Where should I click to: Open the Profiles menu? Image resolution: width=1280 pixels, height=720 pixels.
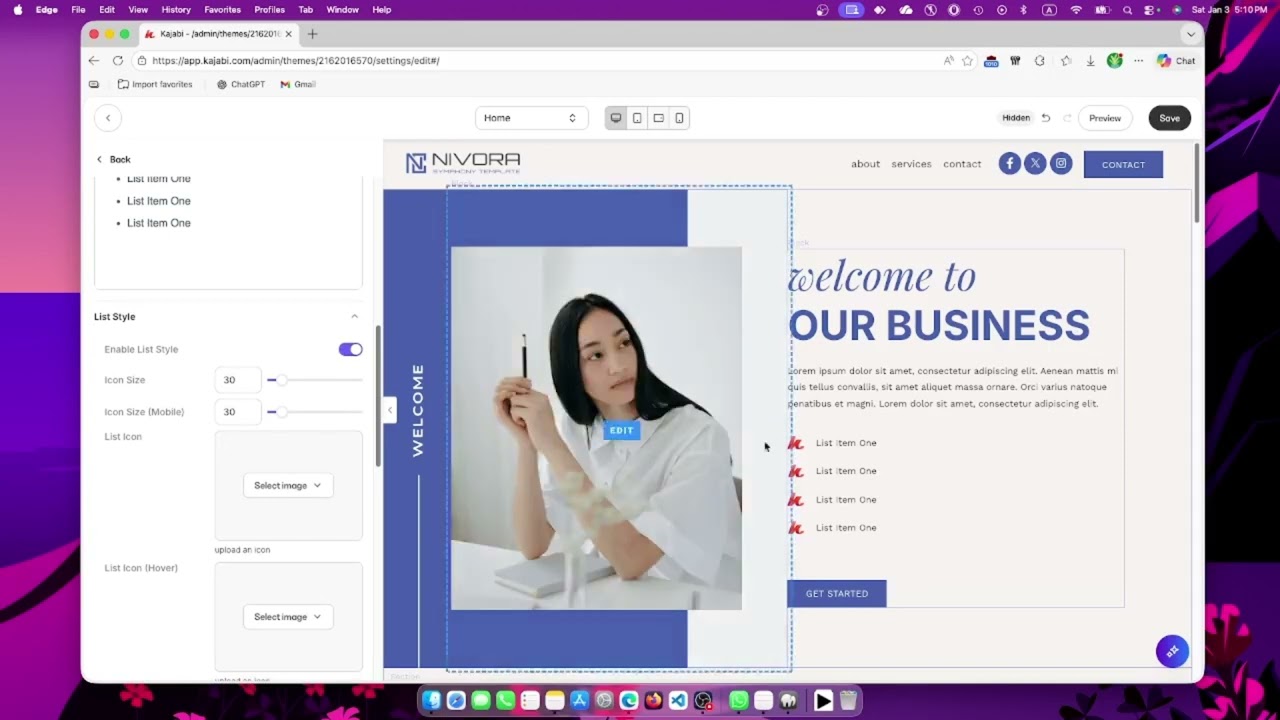[x=269, y=10]
